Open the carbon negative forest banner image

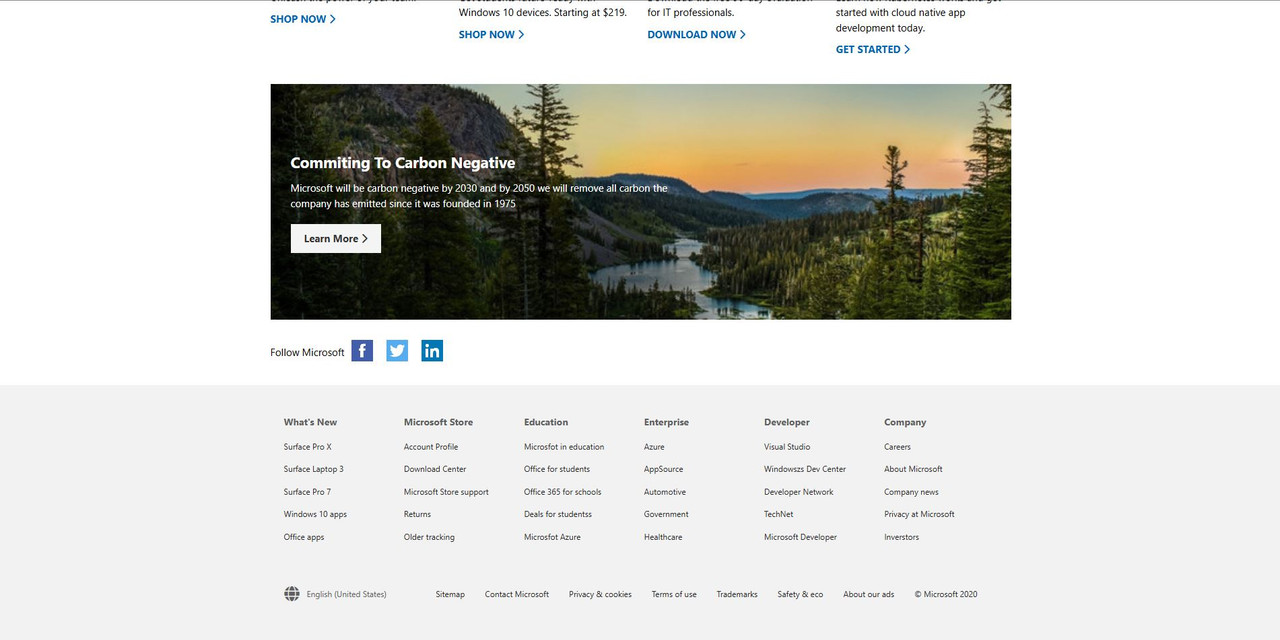tap(640, 201)
